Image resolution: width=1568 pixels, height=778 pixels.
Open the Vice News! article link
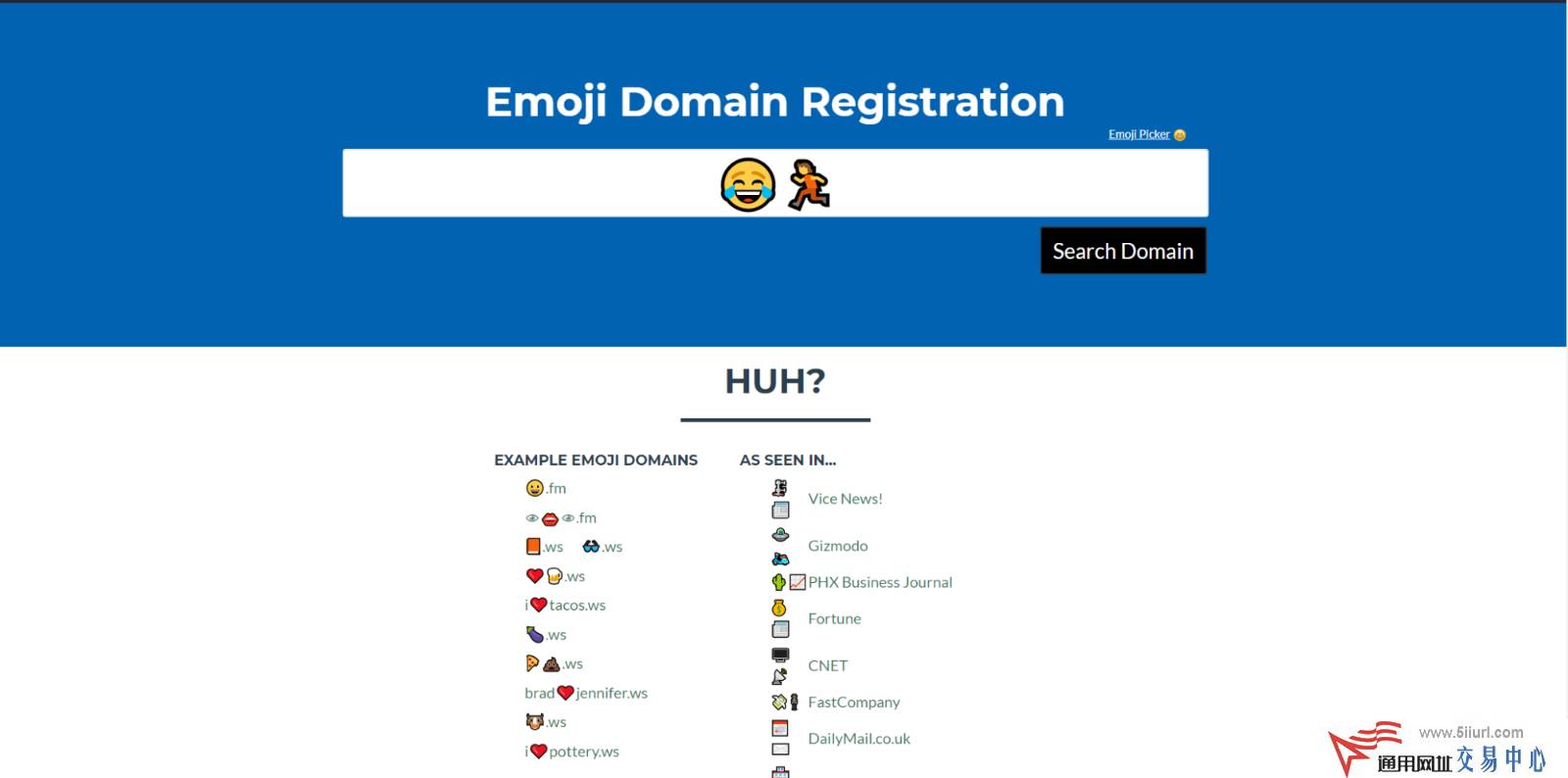pos(845,499)
